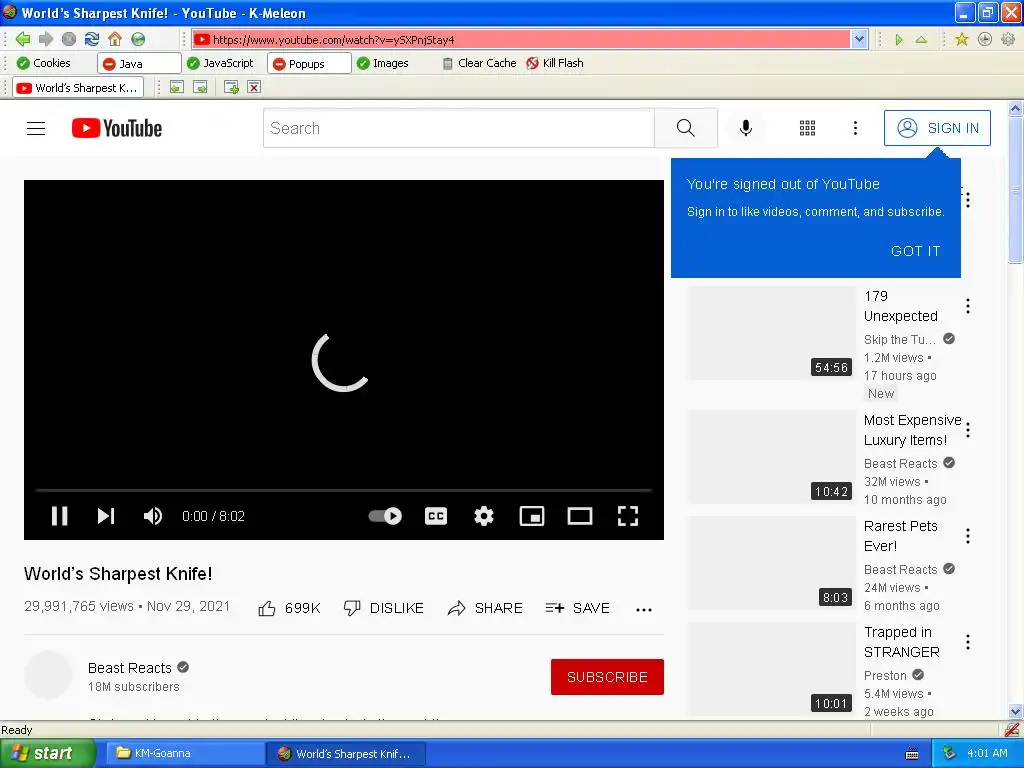Click SAVE to playlist
Image resolution: width=1024 pixels, height=768 pixels.
(577, 608)
